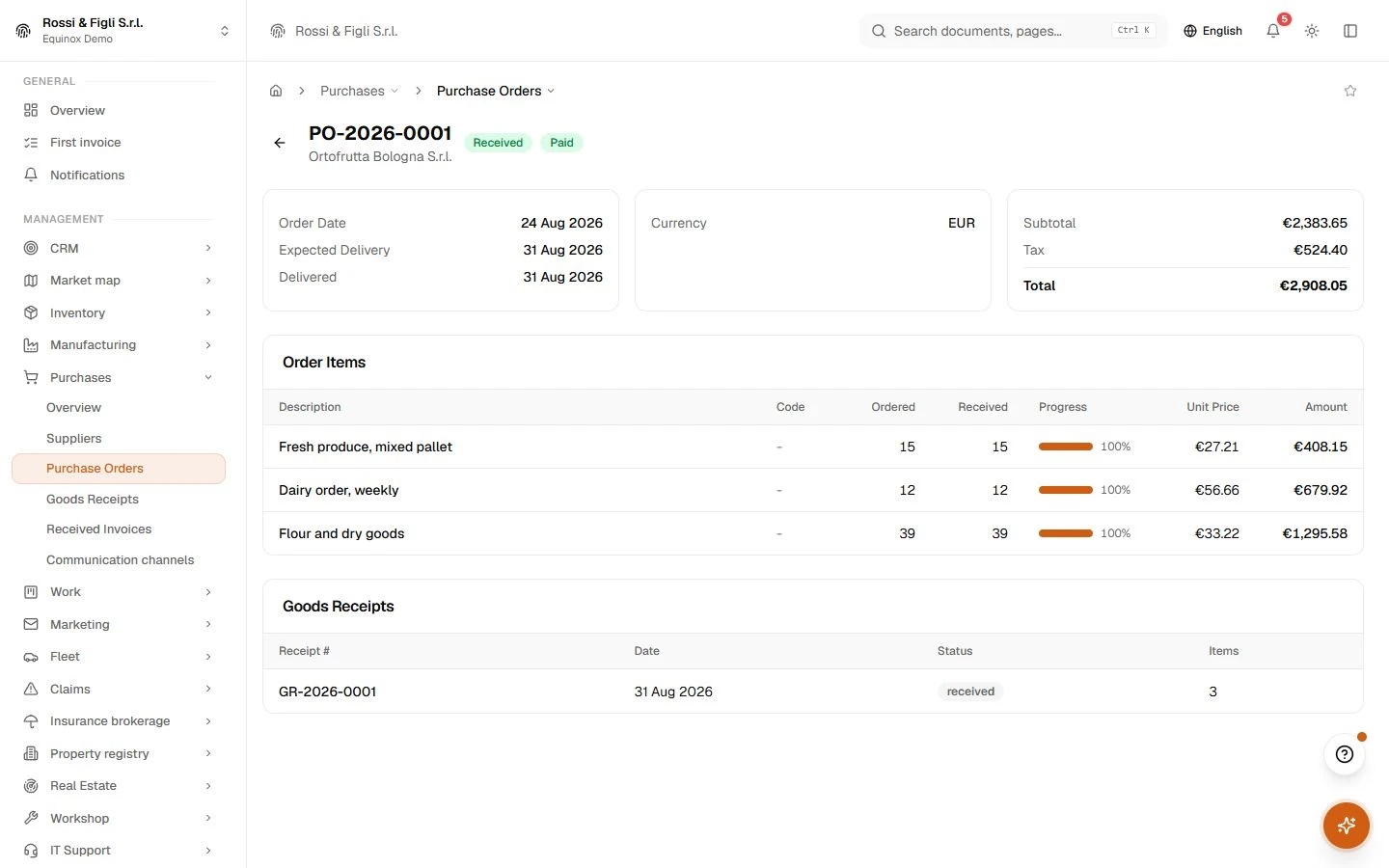Open the Purchases breadcrumb dropdown
This screenshot has width=1389, height=868.
point(359,91)
